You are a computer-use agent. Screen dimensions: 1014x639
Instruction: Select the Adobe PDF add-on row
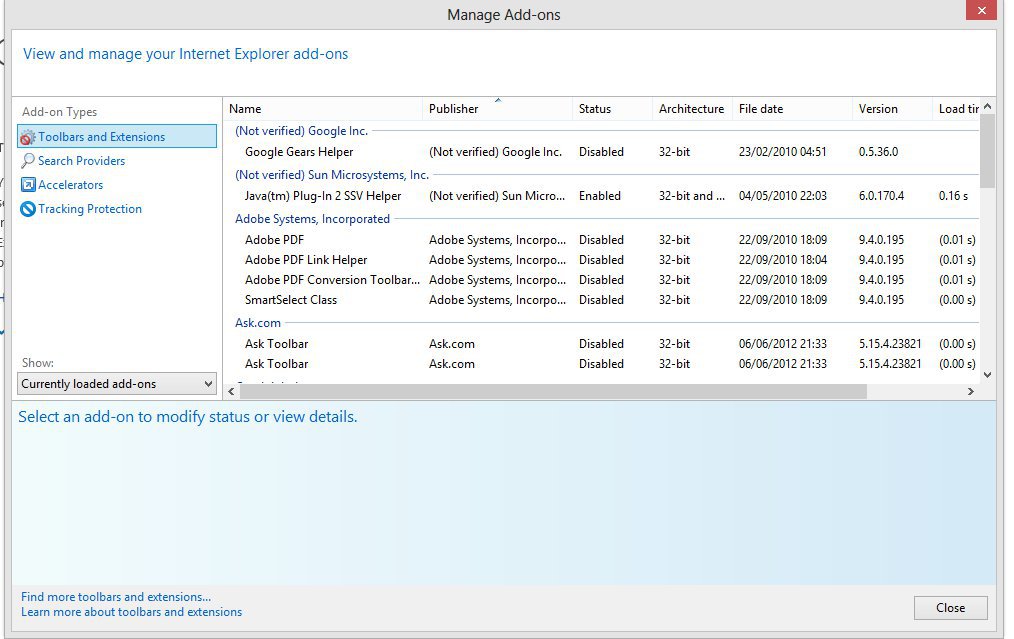point(601,240)
